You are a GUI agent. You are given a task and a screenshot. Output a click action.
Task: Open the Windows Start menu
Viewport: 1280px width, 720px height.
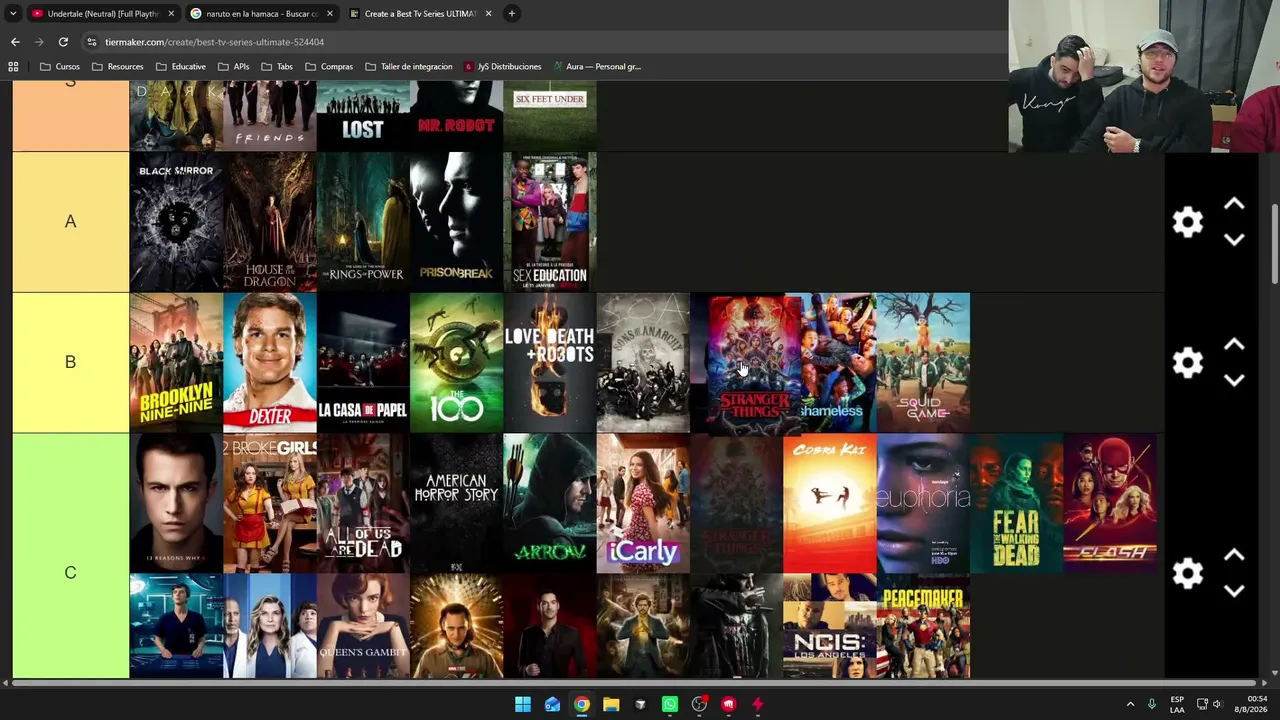pyautogui.click(x=523, y=704)
